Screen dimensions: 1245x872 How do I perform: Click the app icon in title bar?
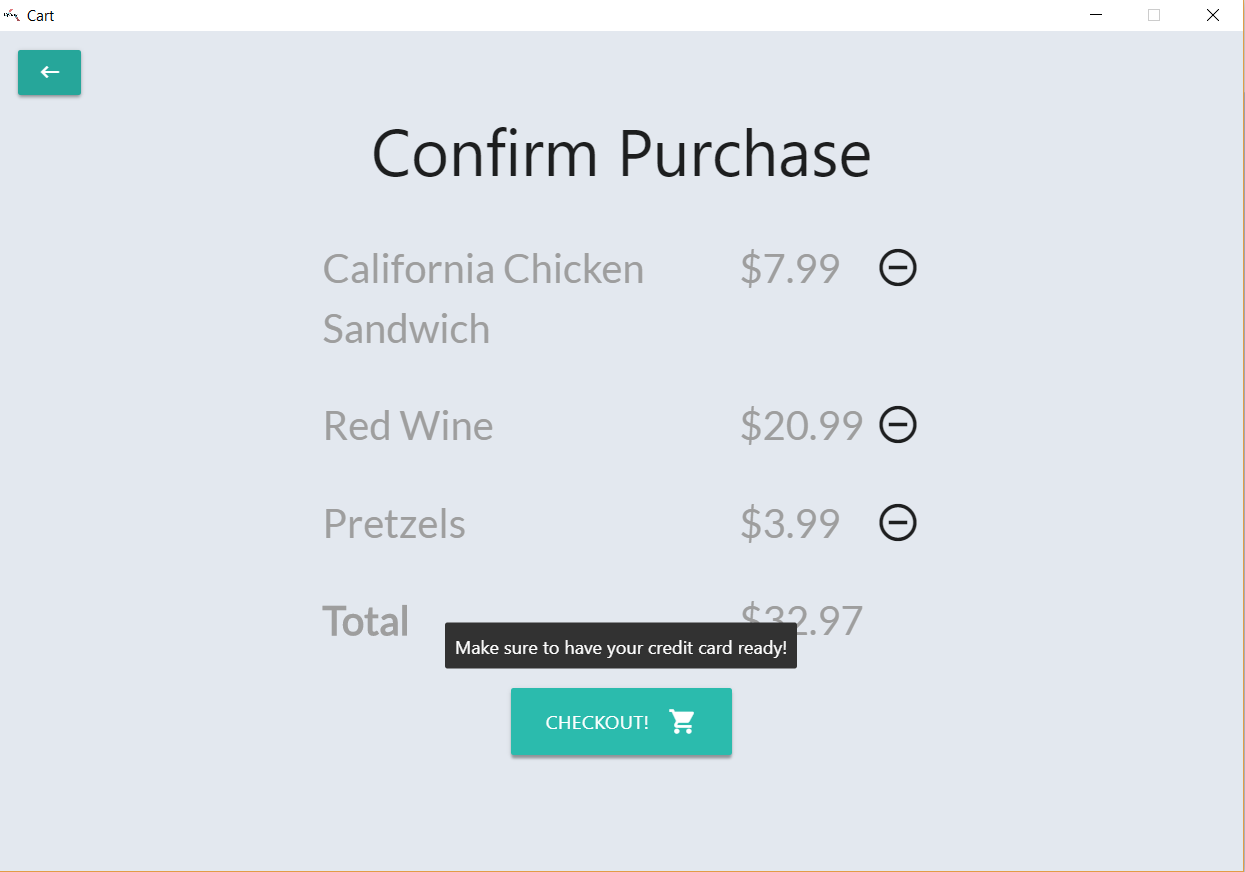(x=12, y=15)
